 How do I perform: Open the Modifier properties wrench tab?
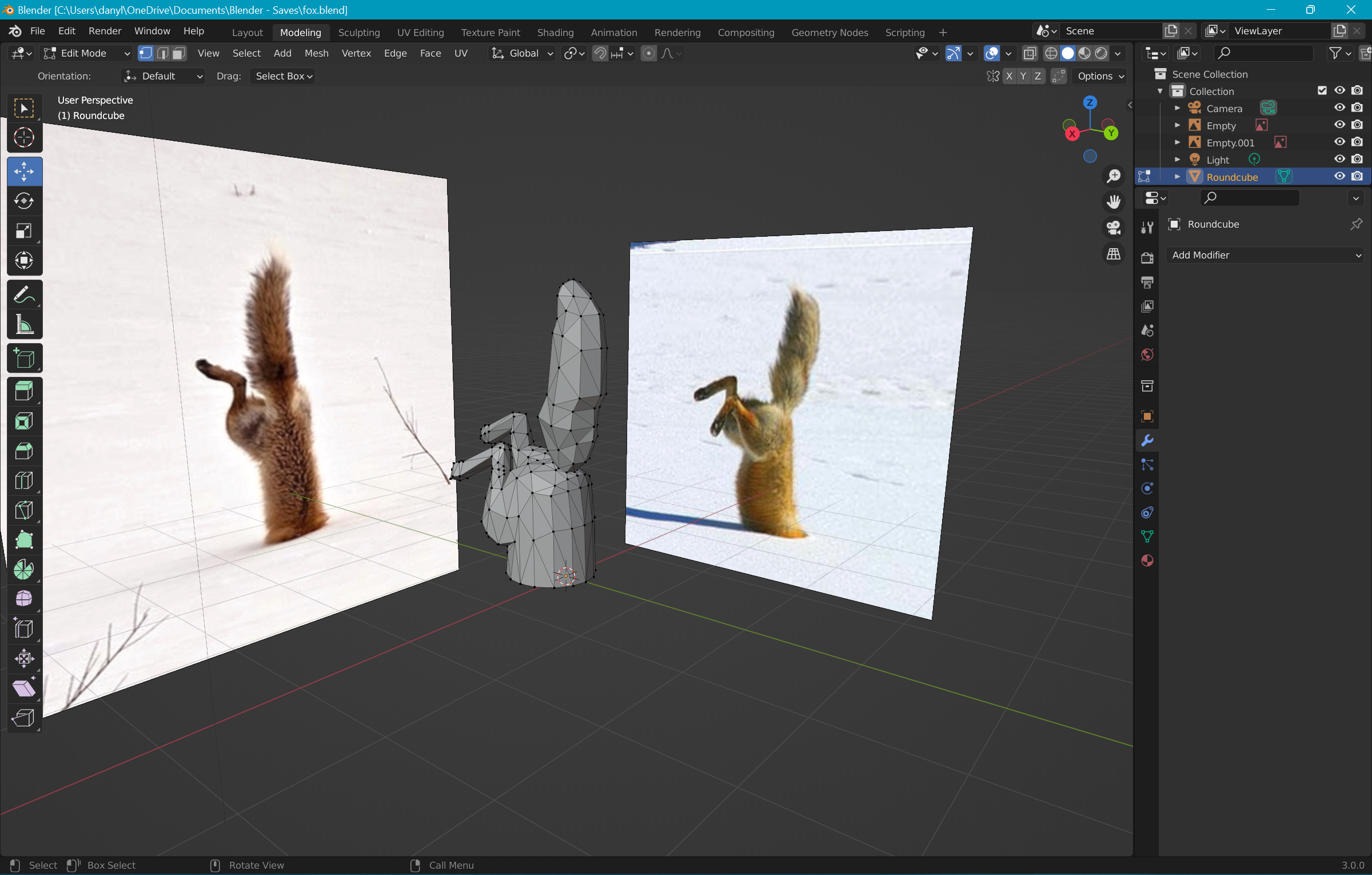[1147, 440]
